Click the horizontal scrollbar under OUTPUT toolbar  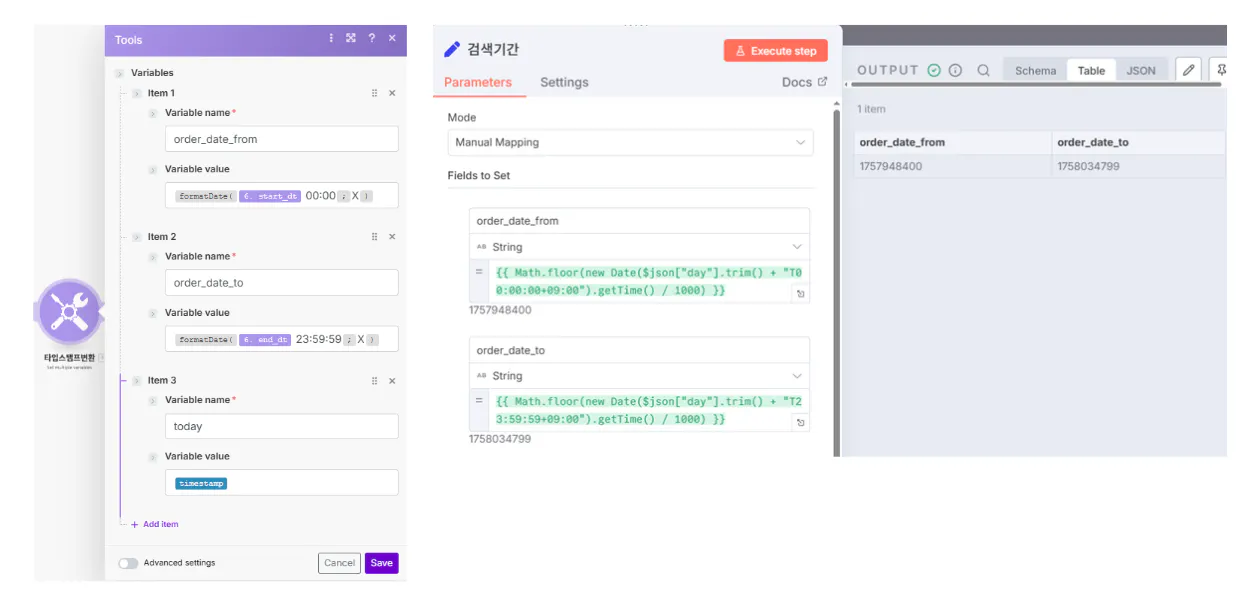coord(1034,85)
